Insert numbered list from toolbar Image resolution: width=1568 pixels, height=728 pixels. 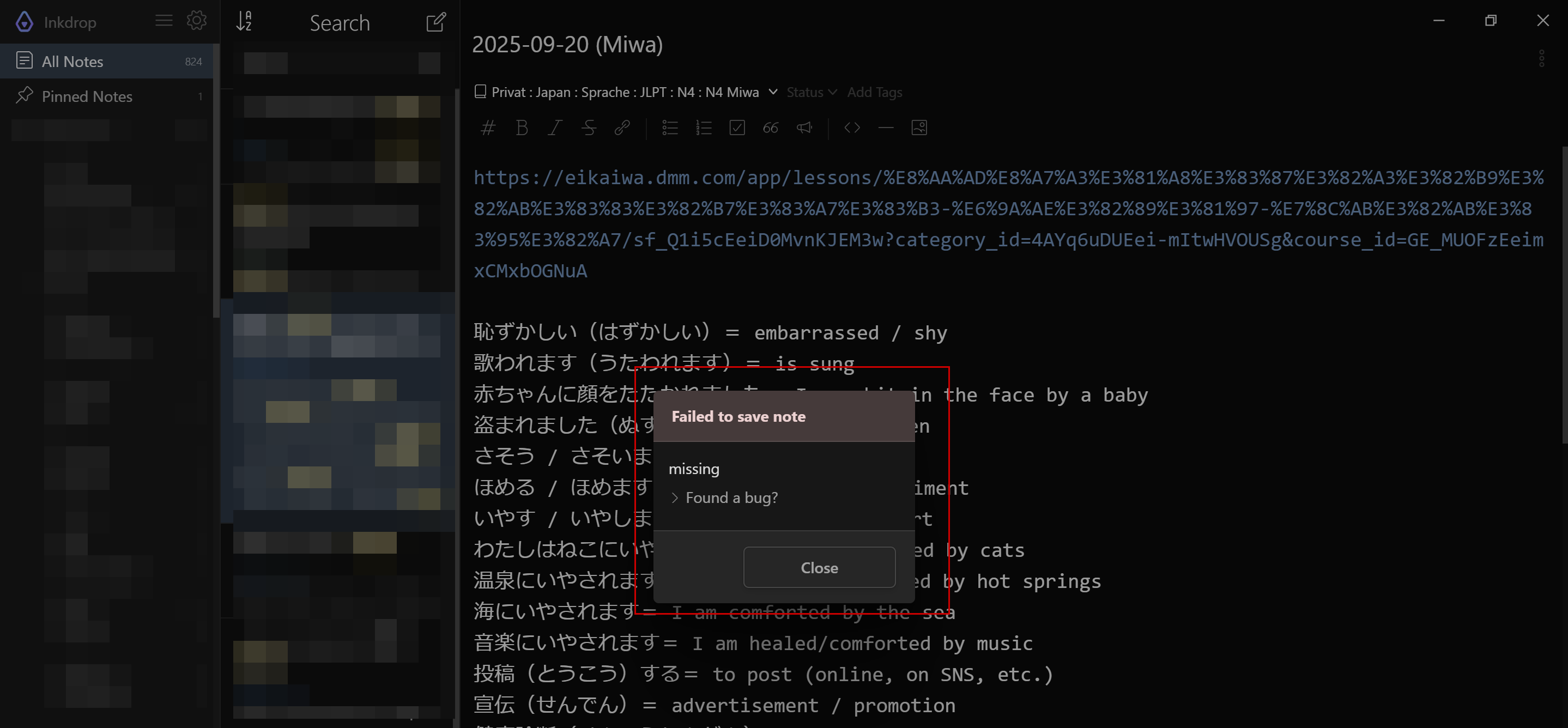coord(704,128)
